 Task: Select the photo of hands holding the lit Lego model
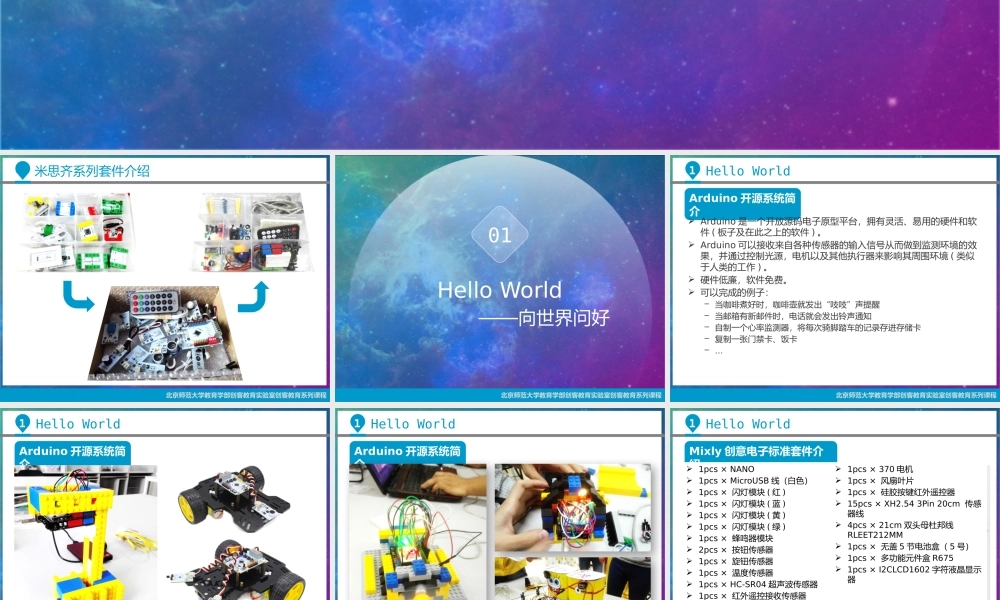[573, 508]
